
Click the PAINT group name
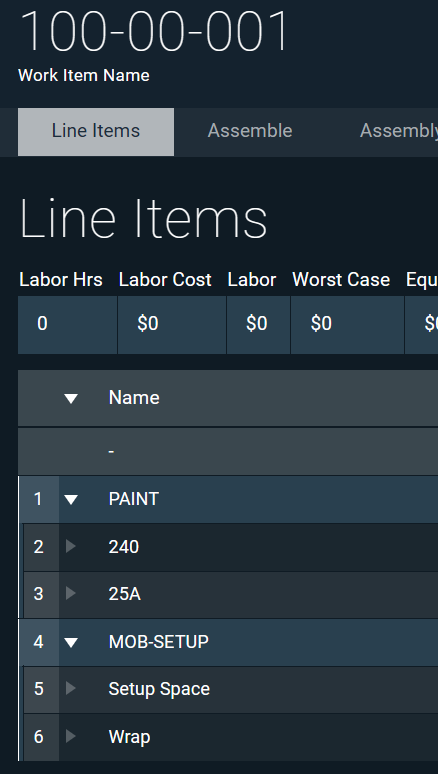134,499
